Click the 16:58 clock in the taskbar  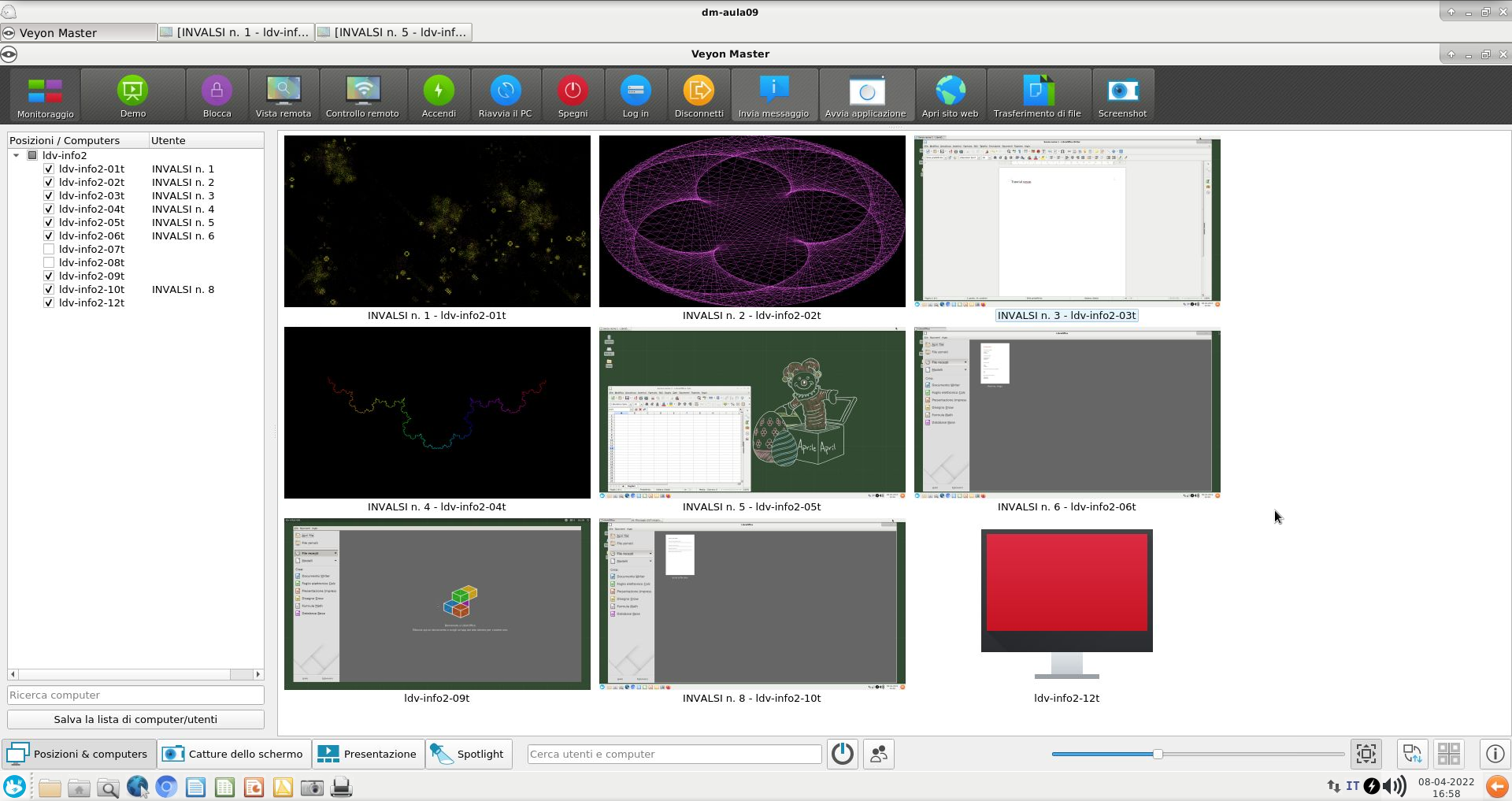tap(1446, 794)
